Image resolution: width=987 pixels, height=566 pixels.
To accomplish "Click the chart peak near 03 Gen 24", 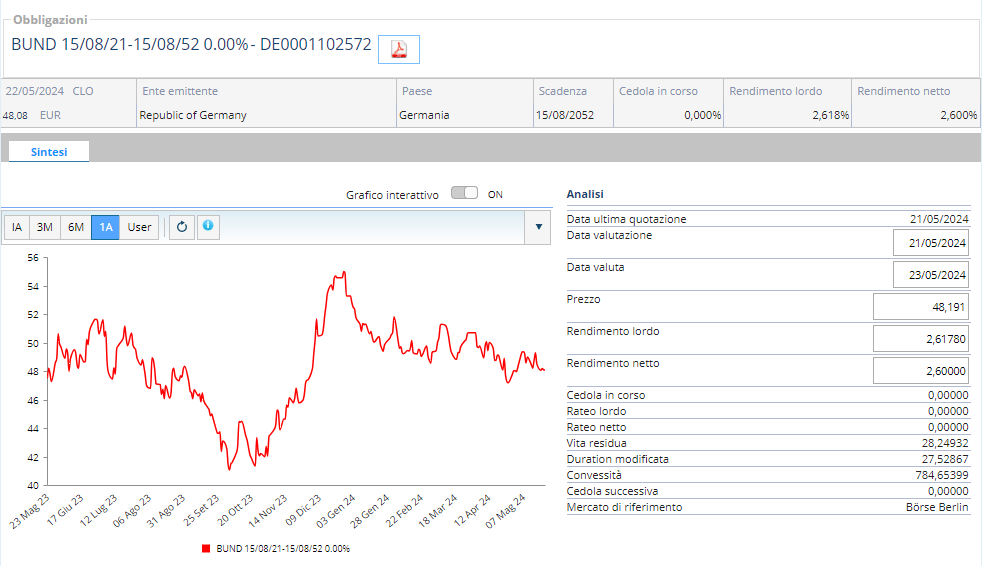I will 344,272.
